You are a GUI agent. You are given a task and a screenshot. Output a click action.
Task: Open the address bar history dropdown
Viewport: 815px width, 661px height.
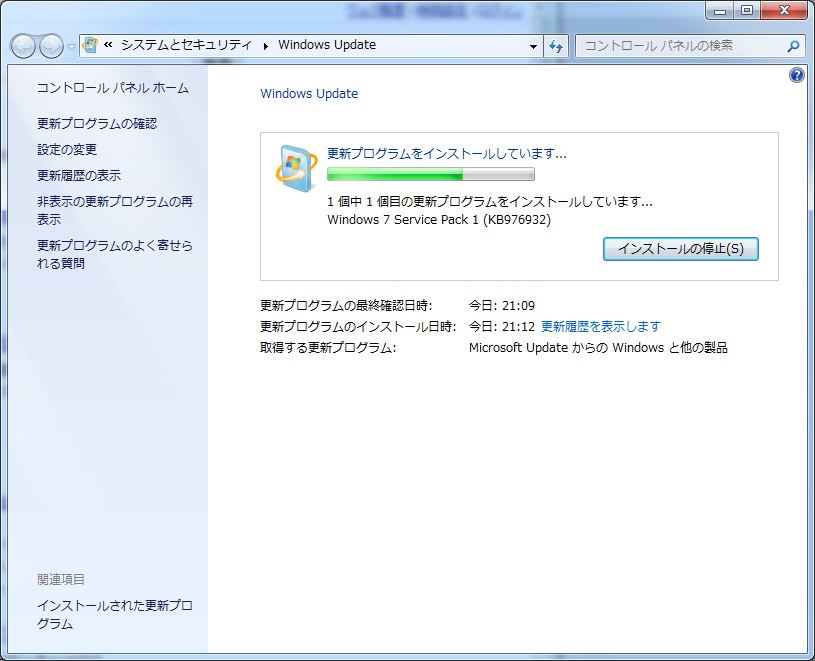click(x=533, y=46)
